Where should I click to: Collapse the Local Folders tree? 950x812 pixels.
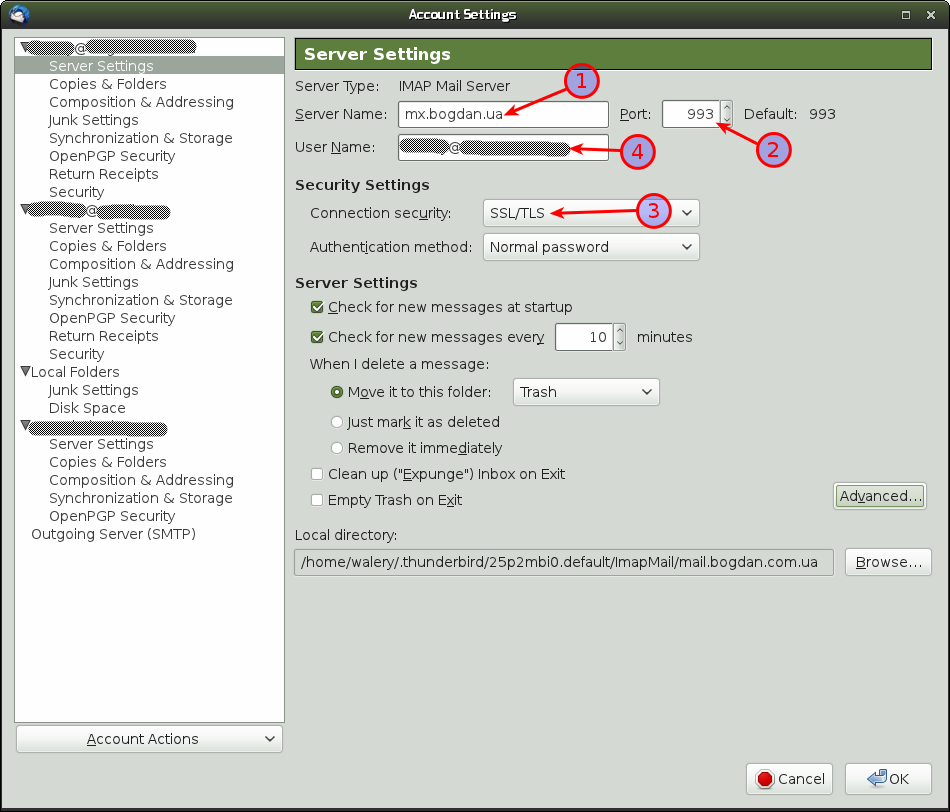25,371
